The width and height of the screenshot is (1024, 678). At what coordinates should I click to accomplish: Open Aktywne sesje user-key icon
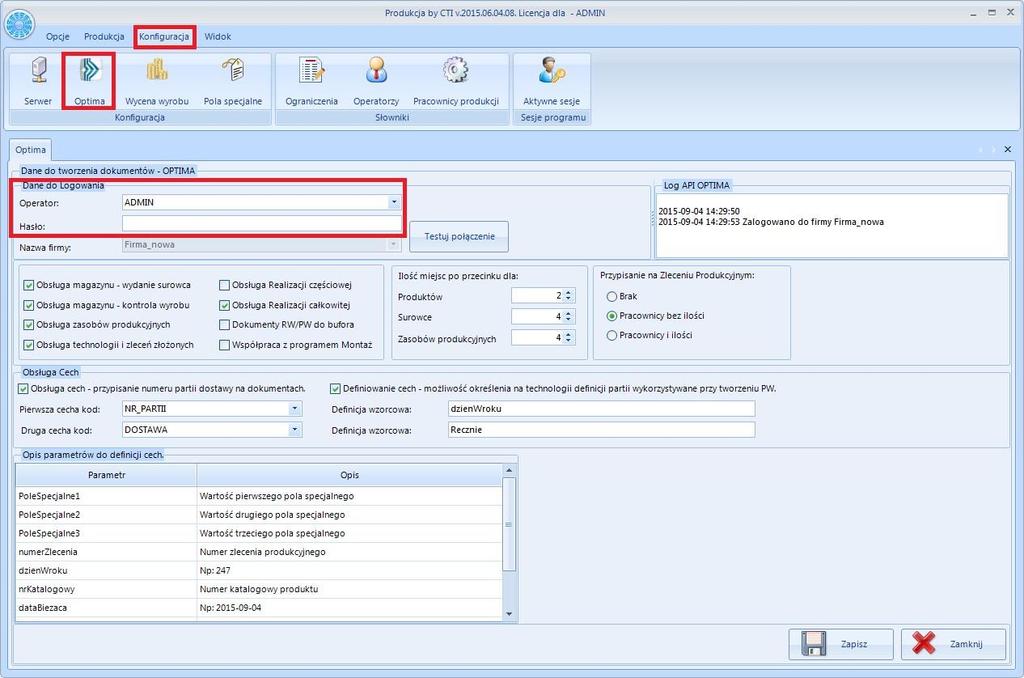(x=552, y=70)
